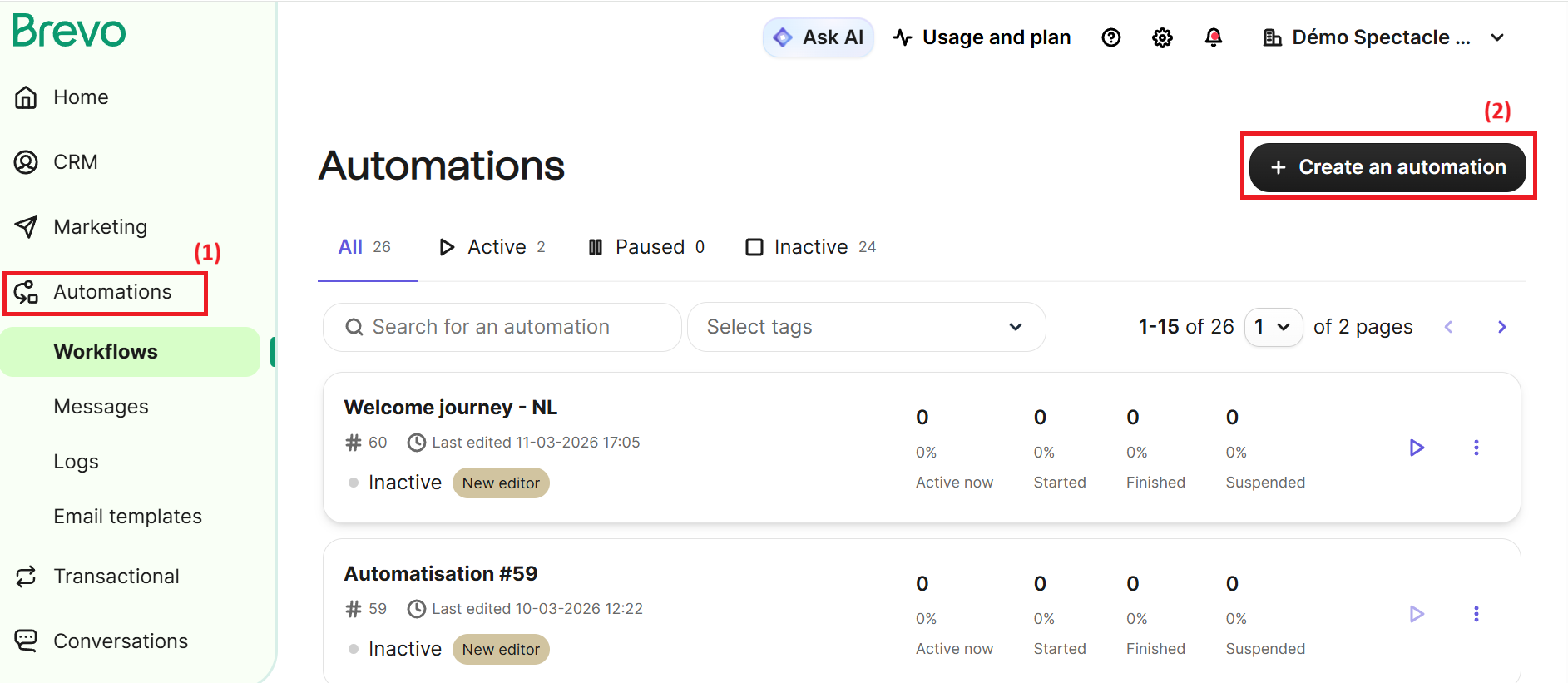Click the Brevo logo
Image resolution: width=1568 pixels, height=683 pixels.
click(69, 32)
